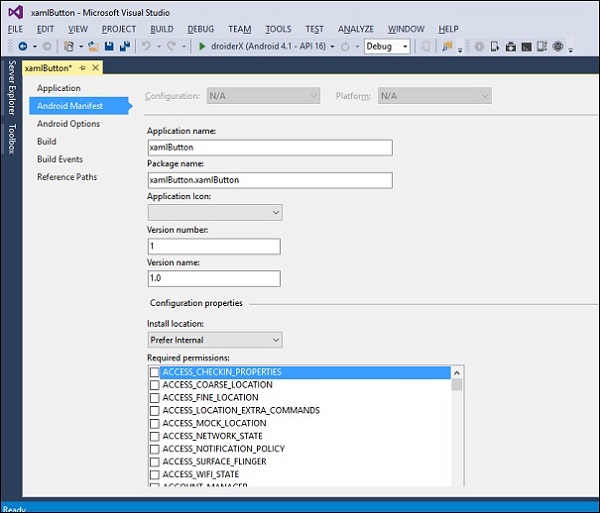This screenshot has height=513, width=600.
Task: Open the Build Events page
Action: click(60, 159)
